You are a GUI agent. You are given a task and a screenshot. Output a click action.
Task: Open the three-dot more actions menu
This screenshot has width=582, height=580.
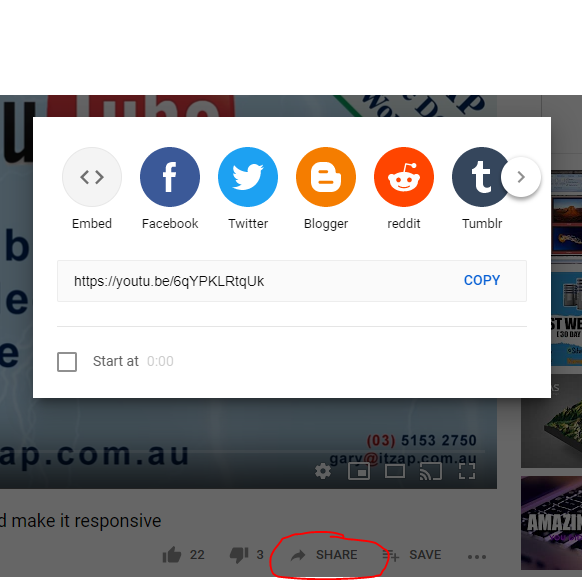(x=477, y=557)
